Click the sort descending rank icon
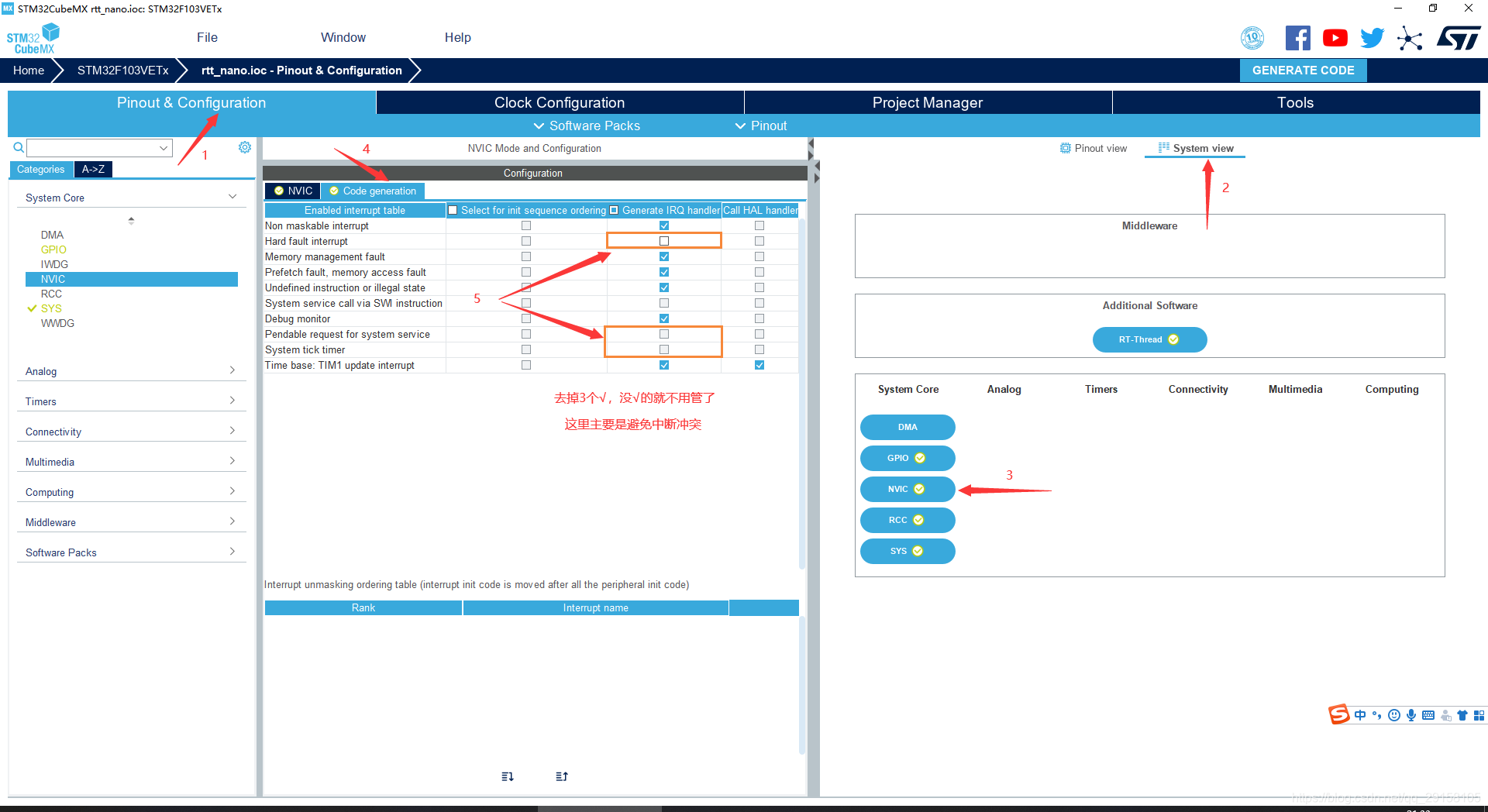The image size is (1488, 812). [508, 776]
